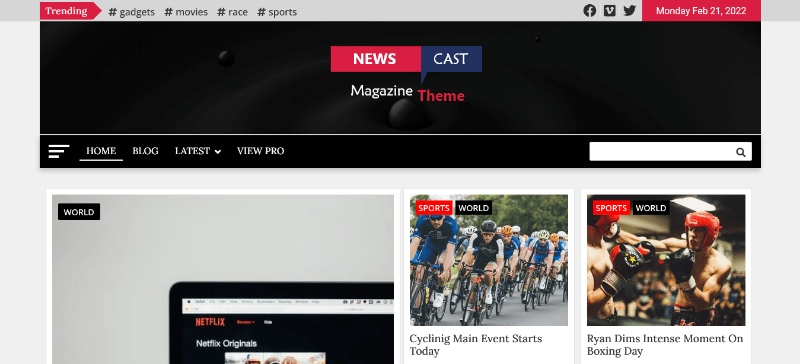Click the search input field

point(662,152)
